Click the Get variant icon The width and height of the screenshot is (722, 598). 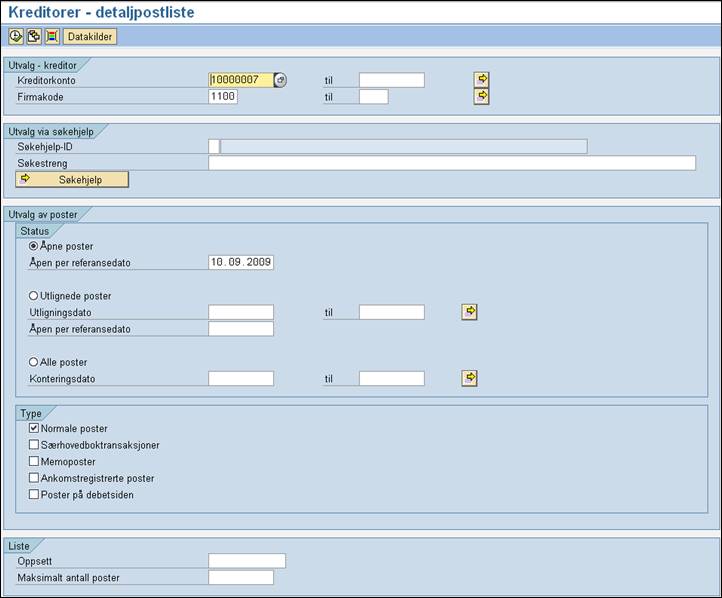34,36
